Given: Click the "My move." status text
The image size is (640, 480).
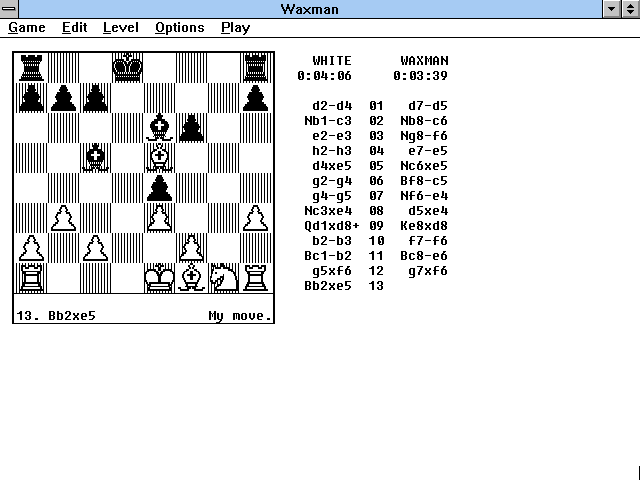Looking at the screenshot, I should click(x=240, y=316).
